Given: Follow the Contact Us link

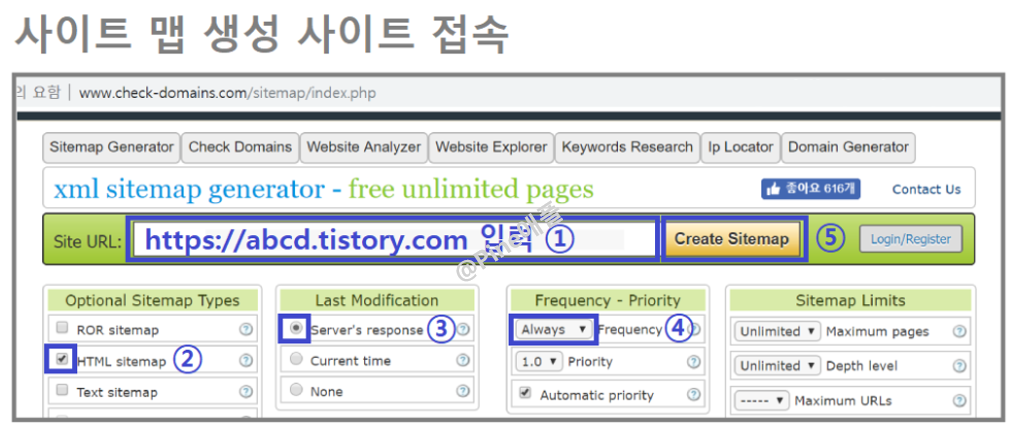Looking at the screenshot, I should point(926,189).
